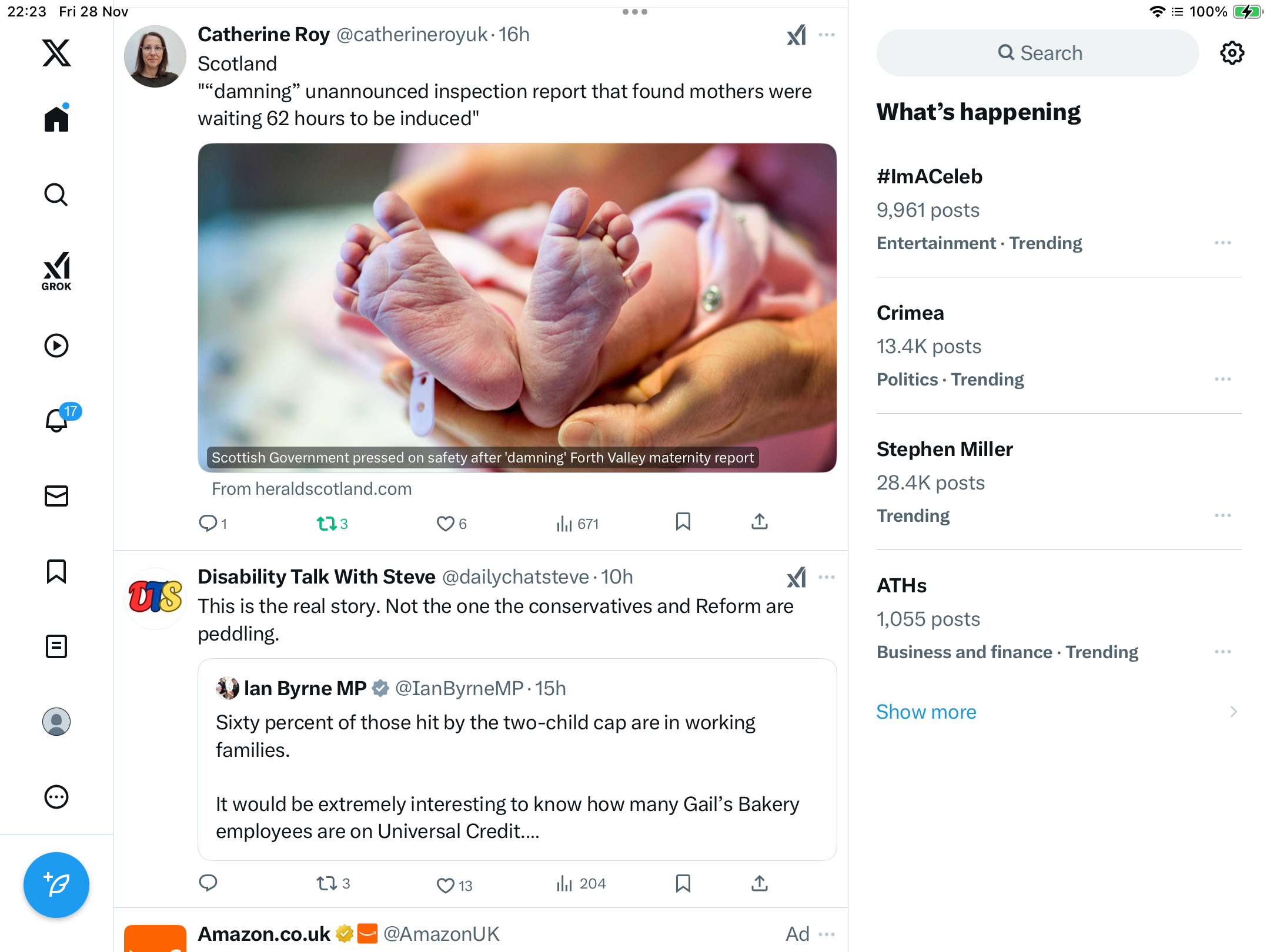Viewport: 1270px width, 952px height.
Task: Click the compose new post button
Action: [56, 884]
